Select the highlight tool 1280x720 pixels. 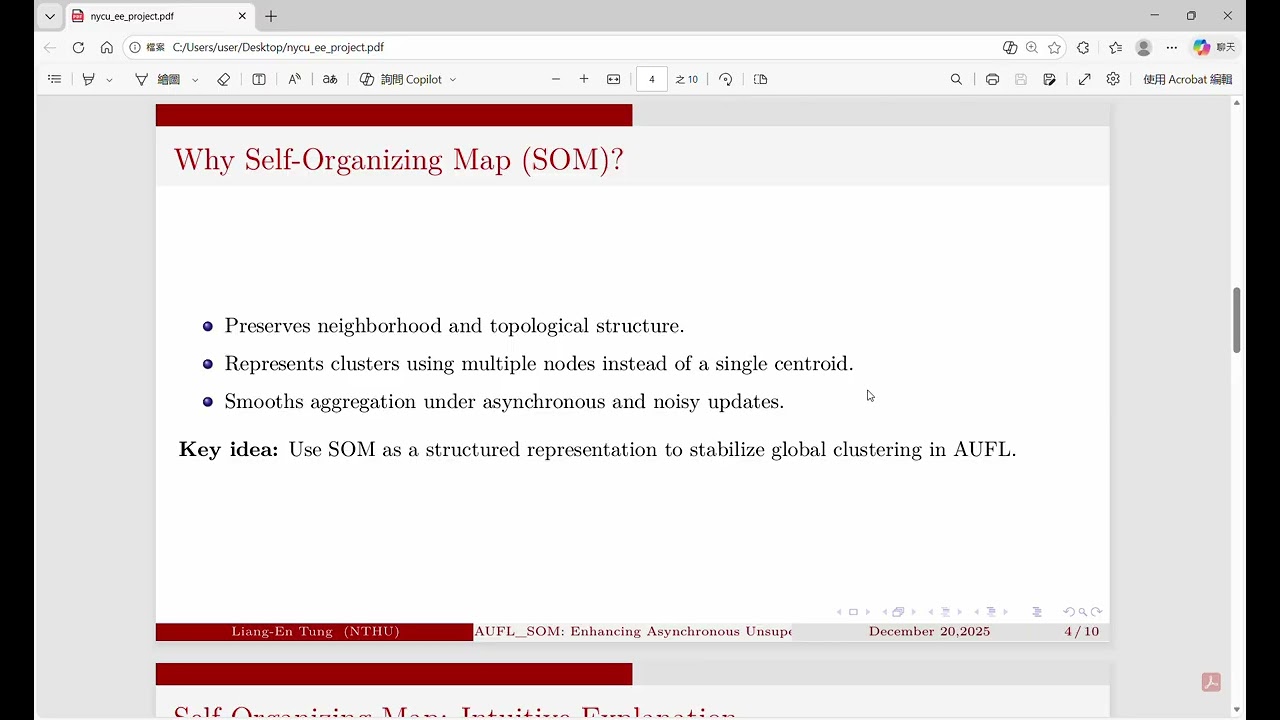click(88, 79)
